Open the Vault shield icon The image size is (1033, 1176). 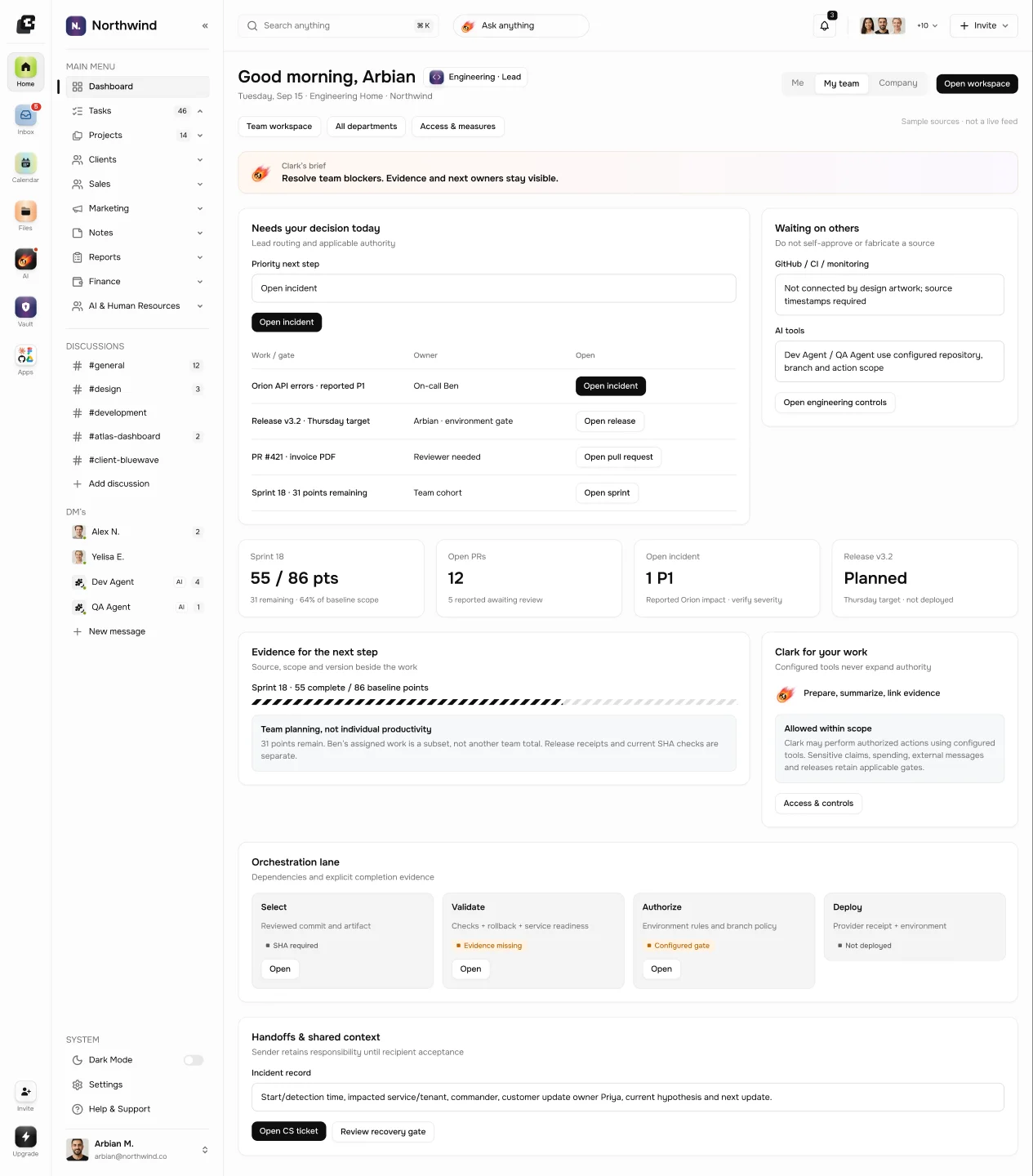pos(25,307)
